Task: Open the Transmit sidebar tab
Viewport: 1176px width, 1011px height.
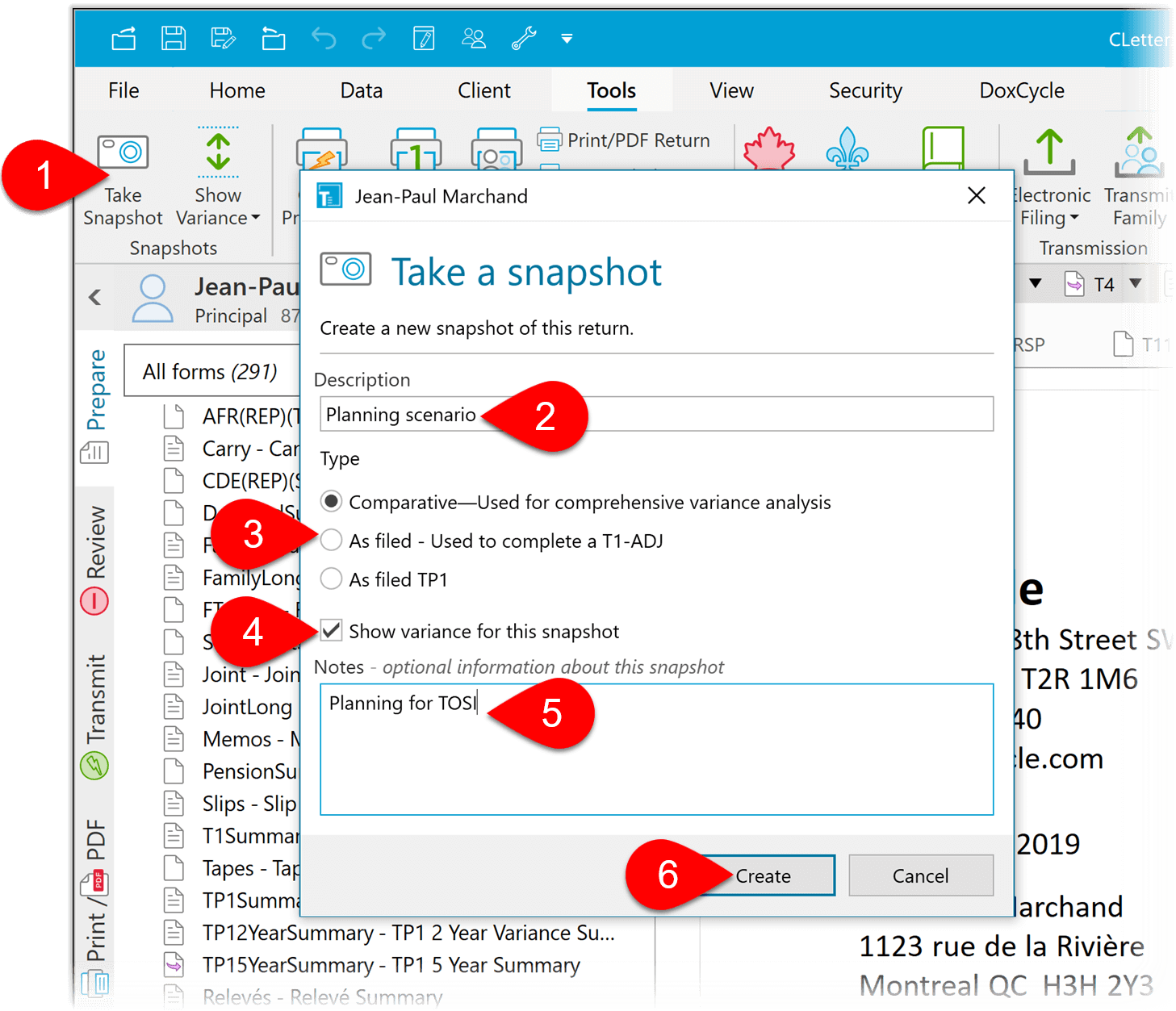Action: tap(95, 716)
